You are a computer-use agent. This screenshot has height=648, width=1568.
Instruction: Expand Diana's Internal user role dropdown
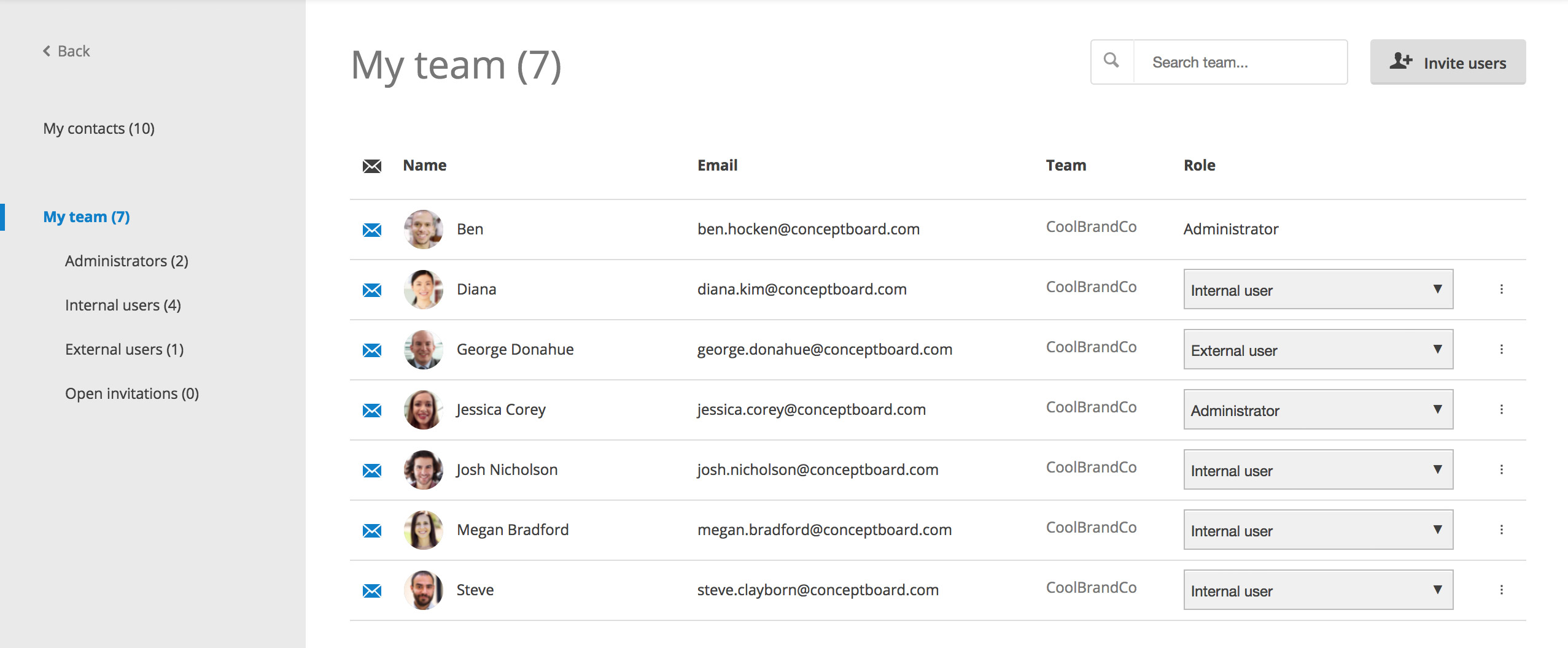click(x=1318, y=289)
